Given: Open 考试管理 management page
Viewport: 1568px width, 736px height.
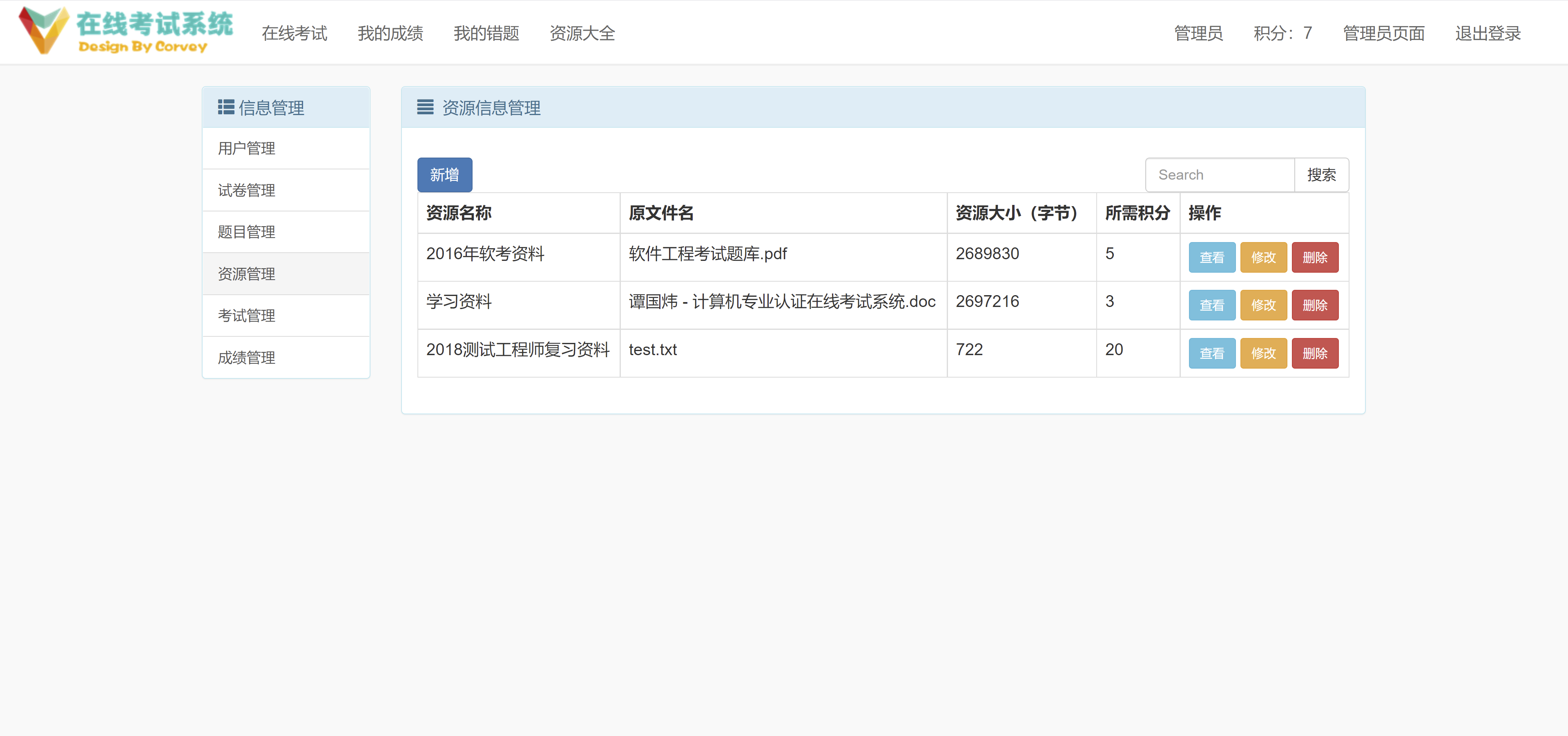Looking at the screenshot, I should pos(246,316).
